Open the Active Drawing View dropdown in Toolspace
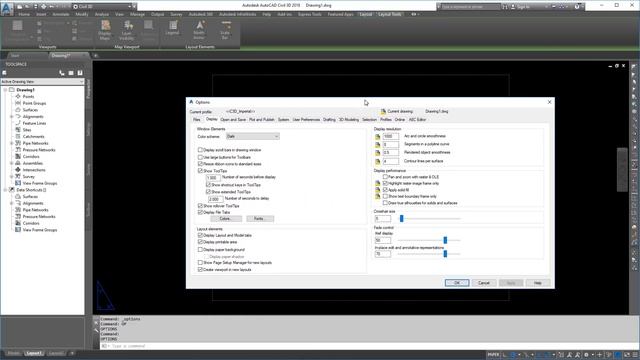 (42, 82)
